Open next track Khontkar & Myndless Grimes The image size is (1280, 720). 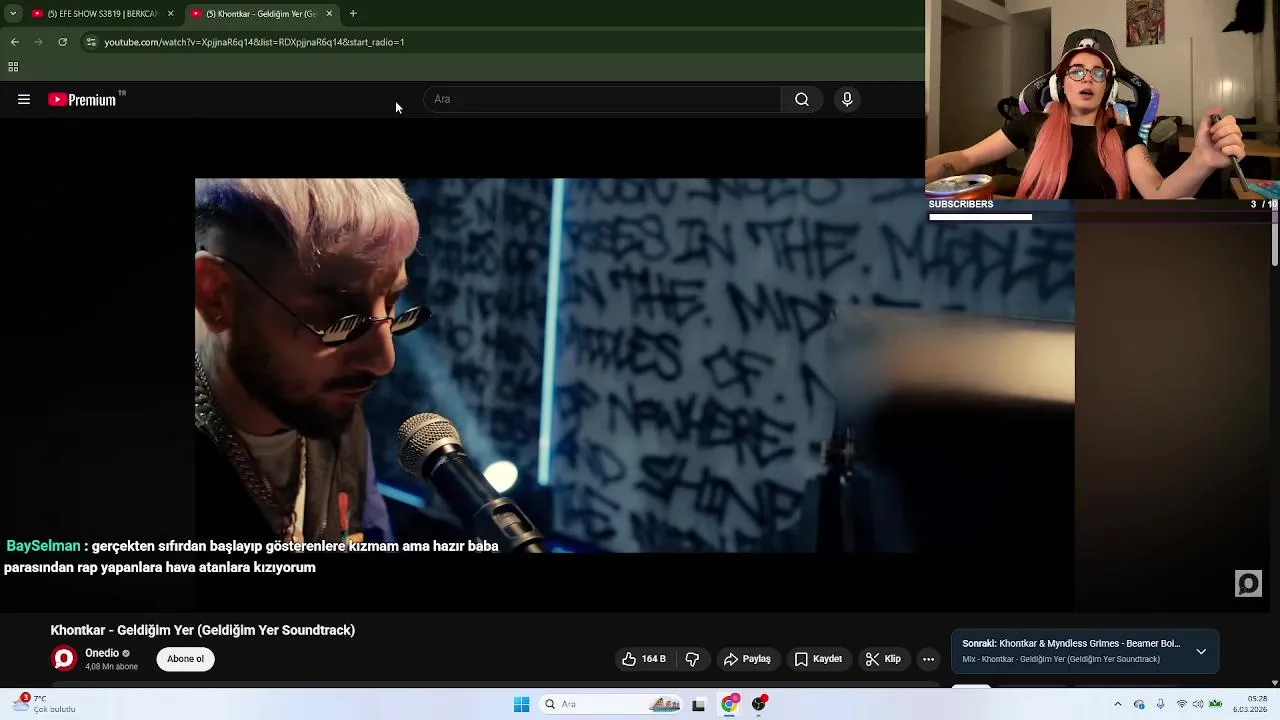tap(1071, 644)
